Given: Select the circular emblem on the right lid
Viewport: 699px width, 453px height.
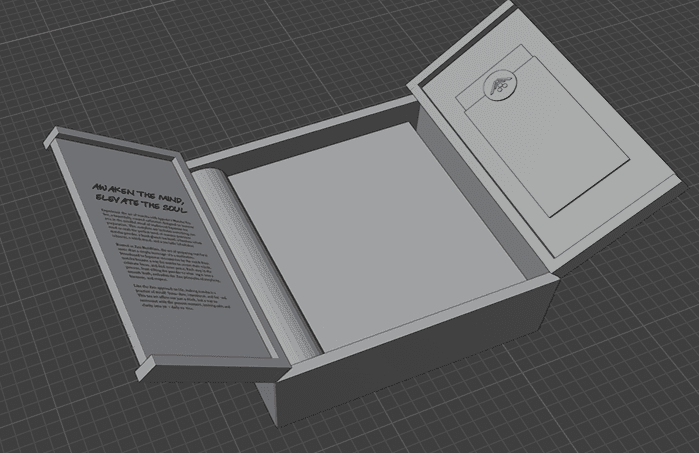Looking at the screenshot, I should (500, 84).
